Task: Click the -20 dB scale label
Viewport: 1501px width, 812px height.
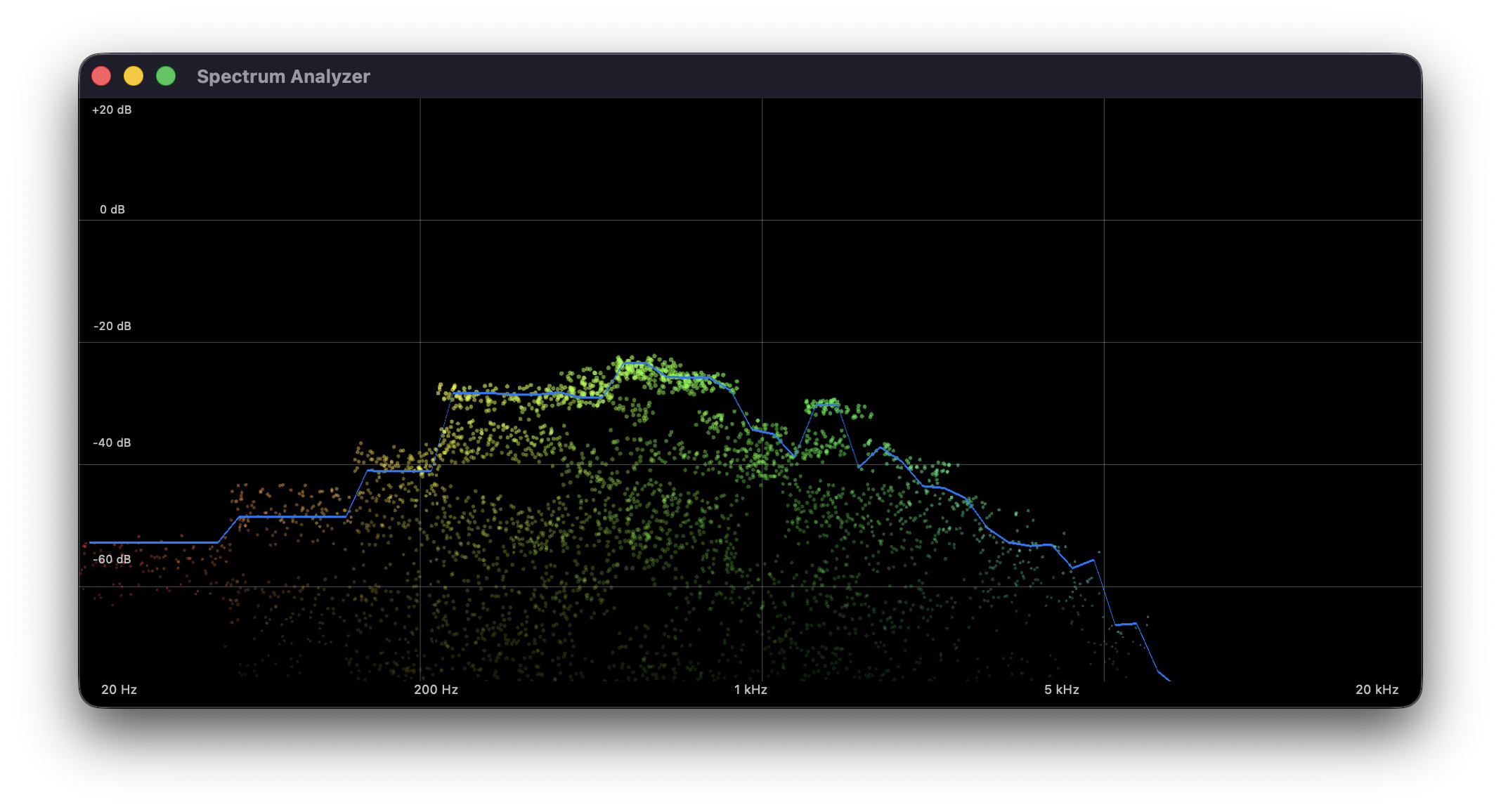Action: coord(111,326)
